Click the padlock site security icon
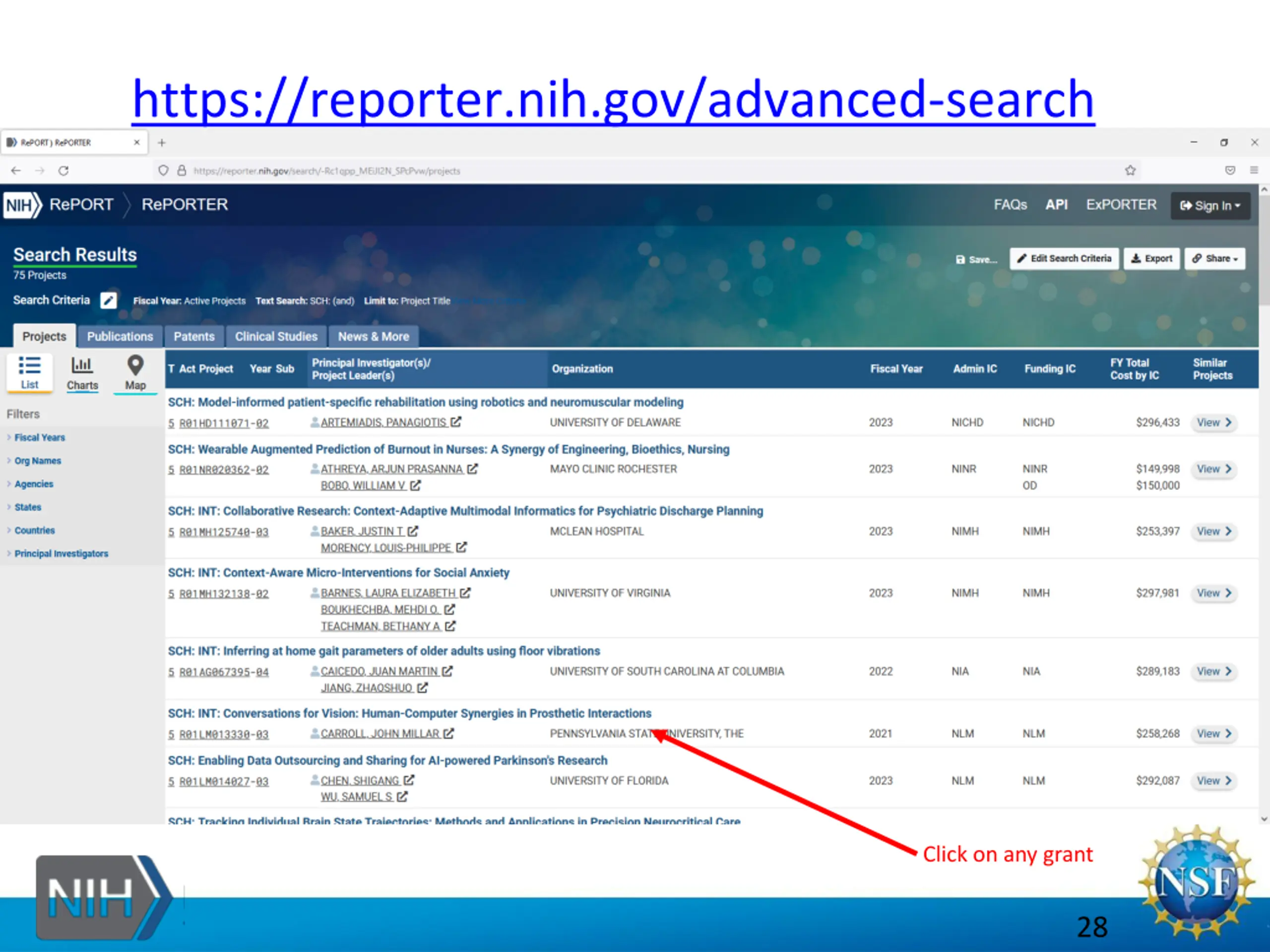Screen dimensions: 1270x952 point(182,171)
